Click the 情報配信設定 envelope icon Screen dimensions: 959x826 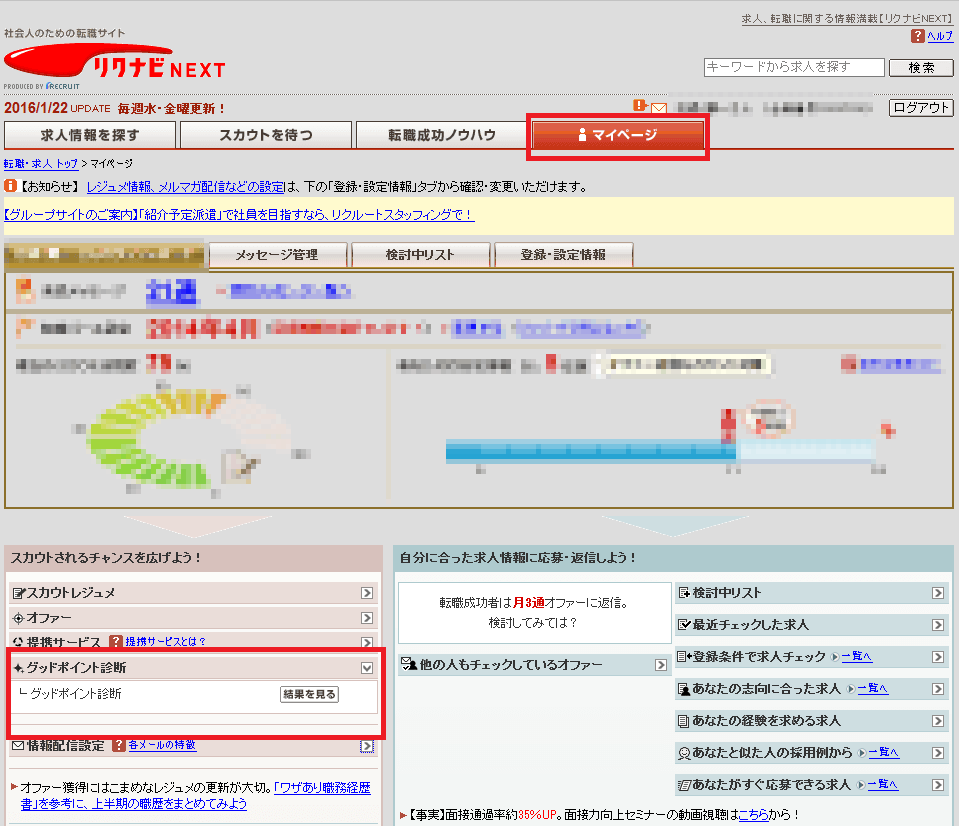pos(18,745)
